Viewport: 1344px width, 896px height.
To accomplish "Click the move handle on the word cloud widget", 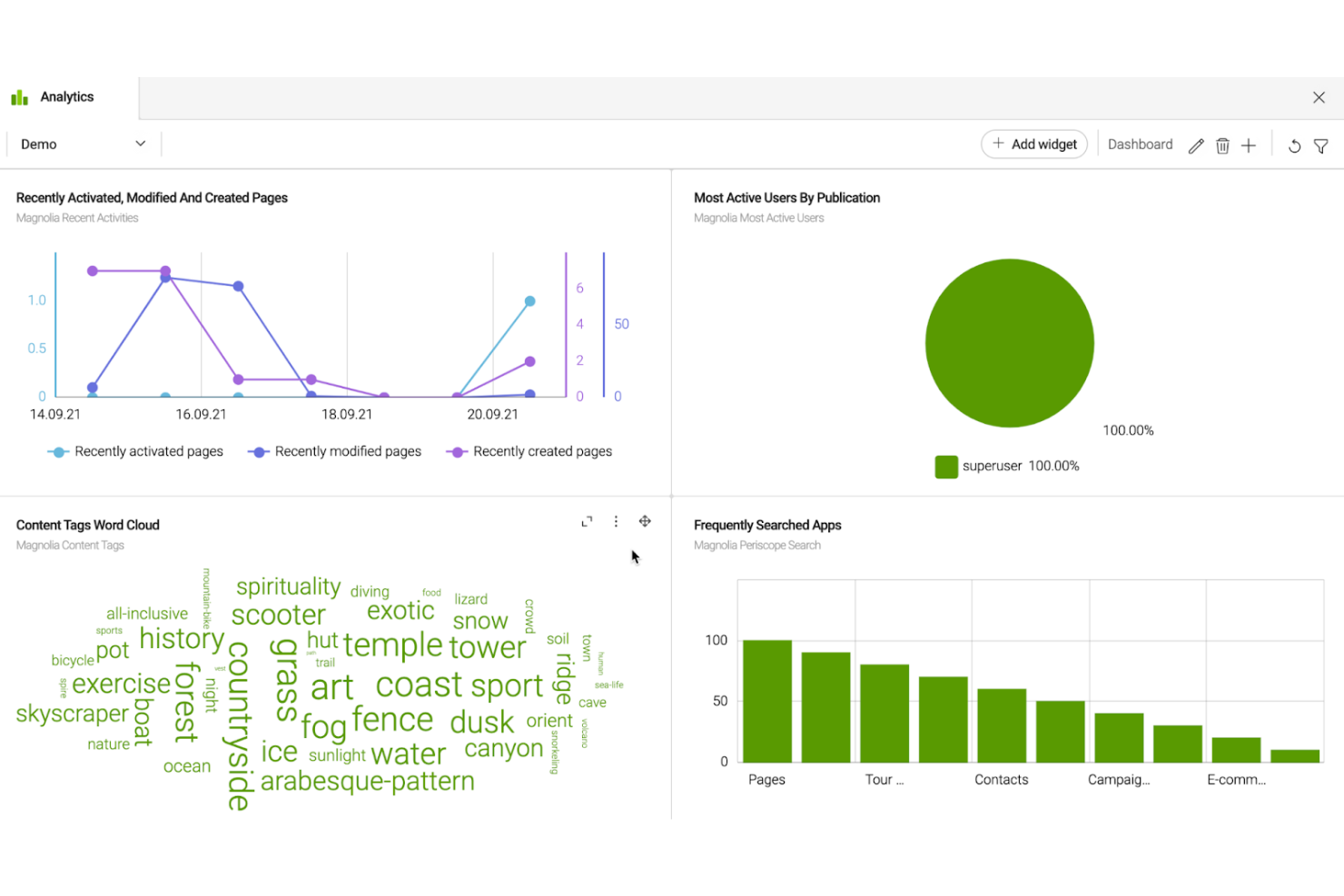I will coord(645,521).
